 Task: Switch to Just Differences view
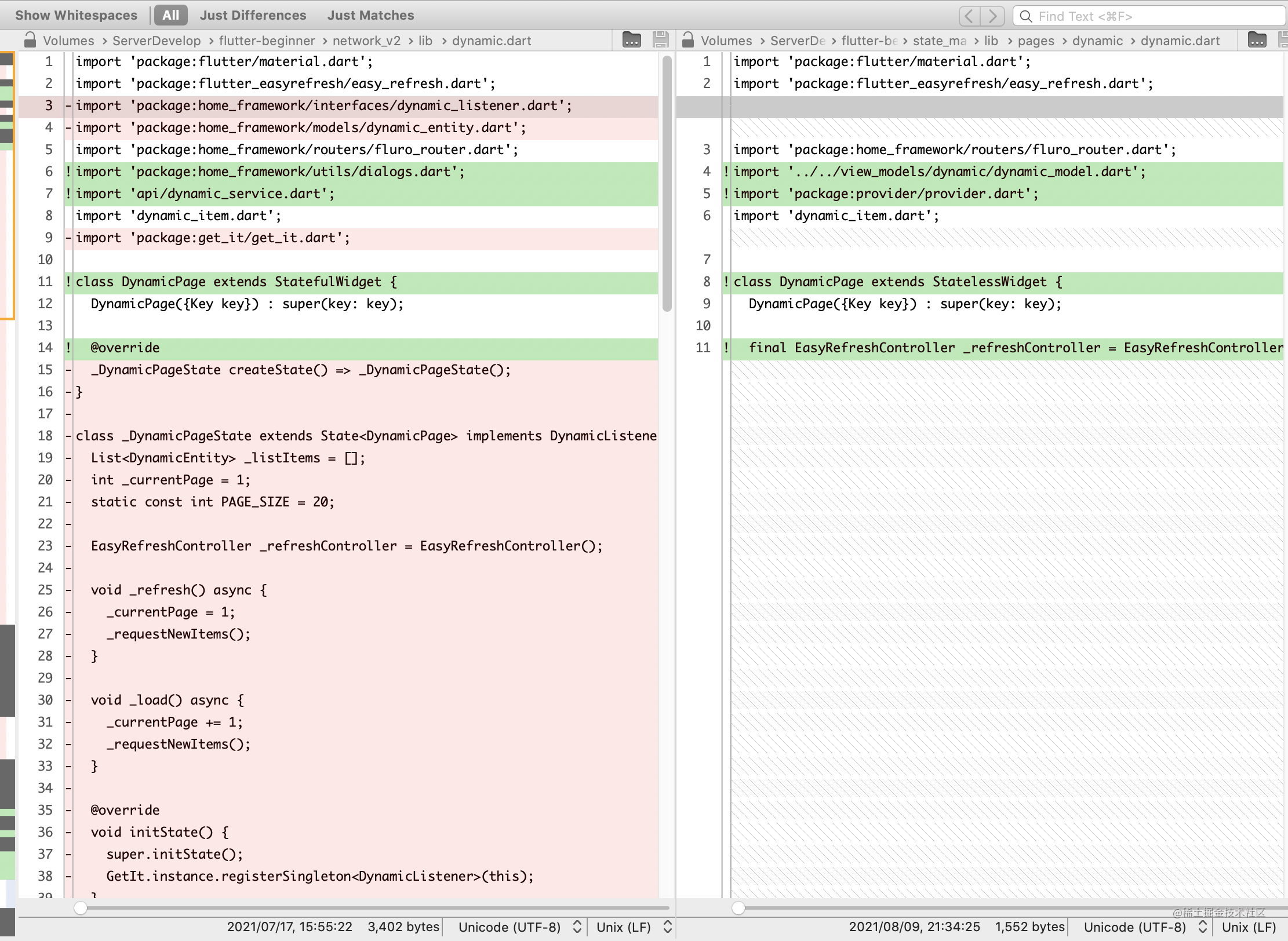point(253,15)
